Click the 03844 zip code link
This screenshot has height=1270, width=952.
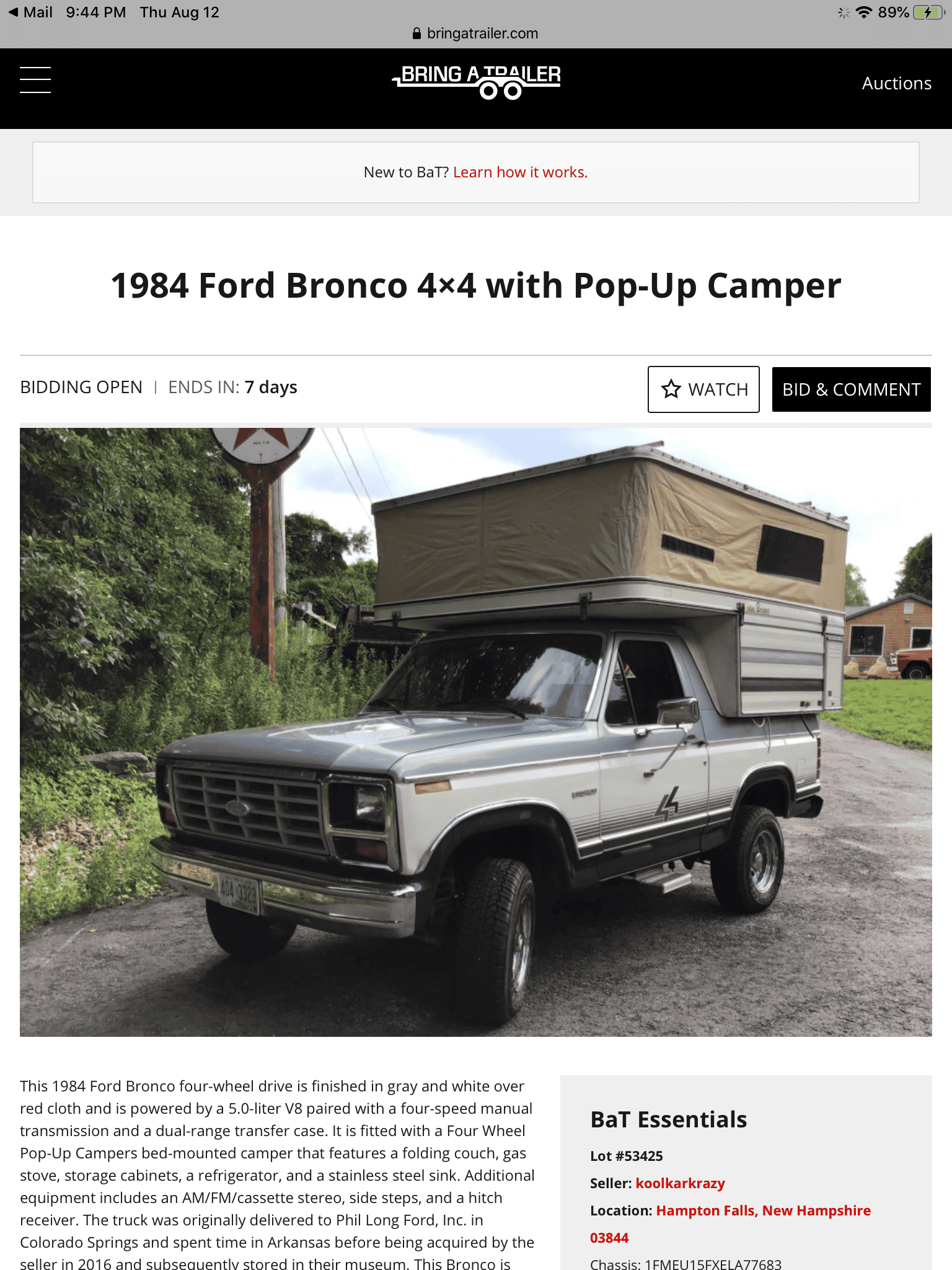609,1238
